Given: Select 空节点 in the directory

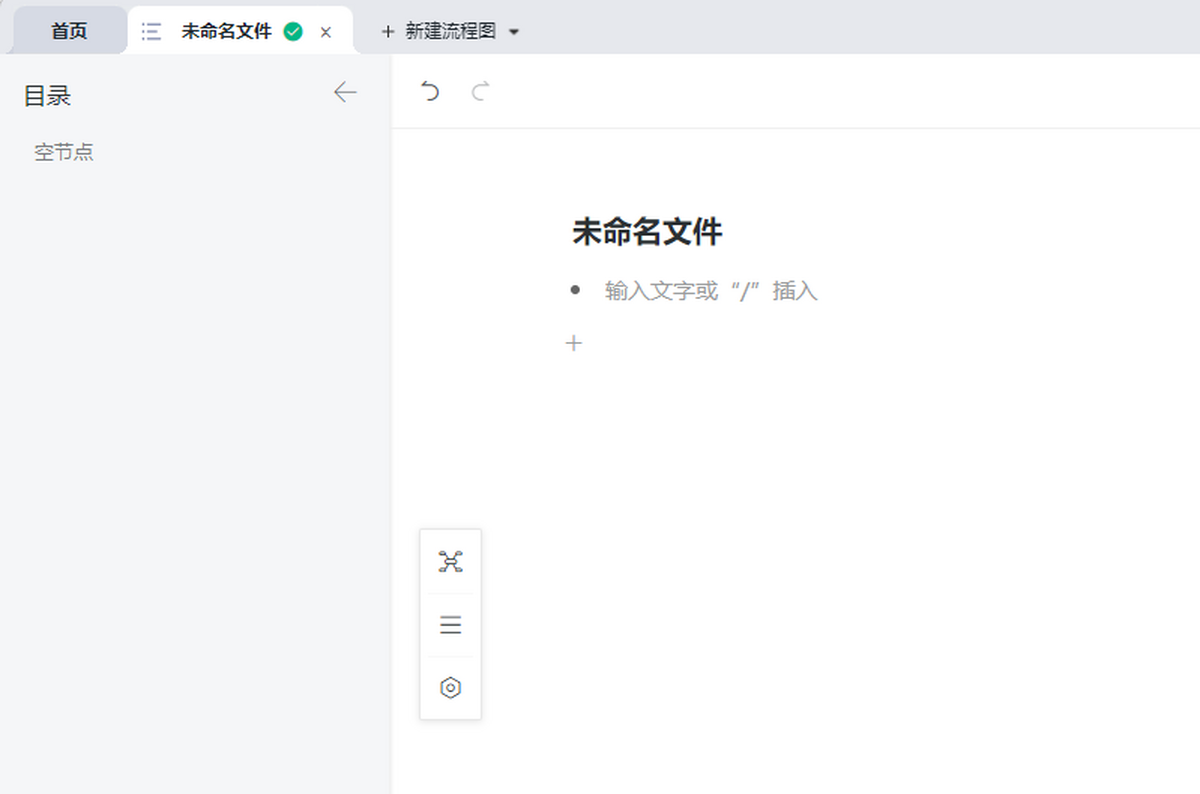Looking at the screenshot, I should (64, 153).
